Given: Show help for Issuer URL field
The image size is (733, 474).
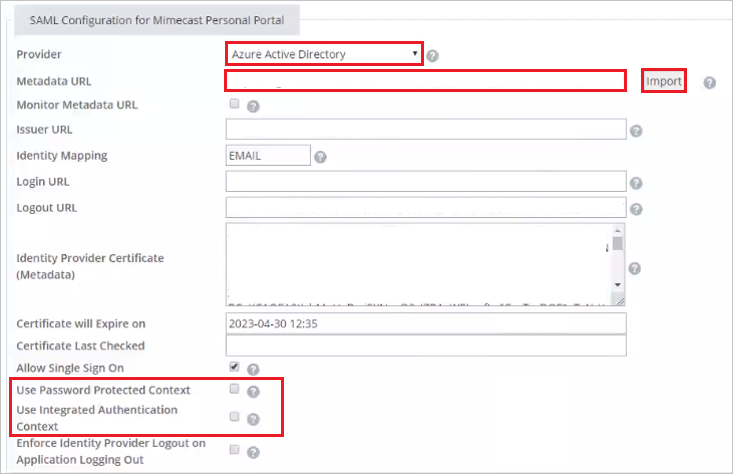Looking at the screenshot, I should pos(636,131).
